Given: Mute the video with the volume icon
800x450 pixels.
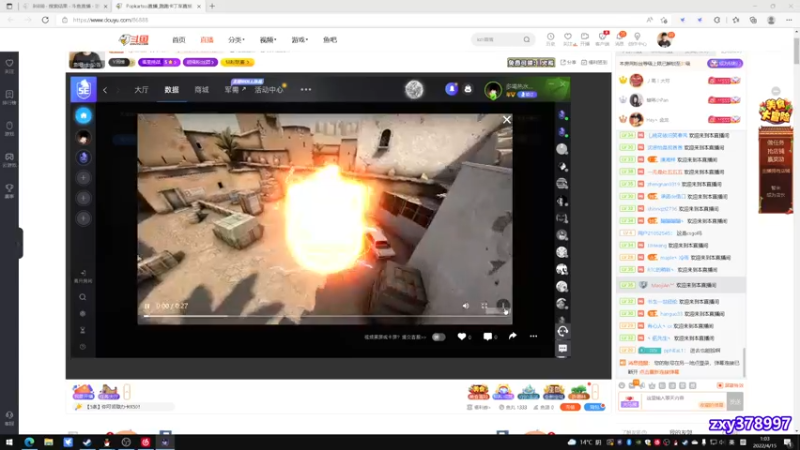Looking at the screenshot, I should click(466, 306).
